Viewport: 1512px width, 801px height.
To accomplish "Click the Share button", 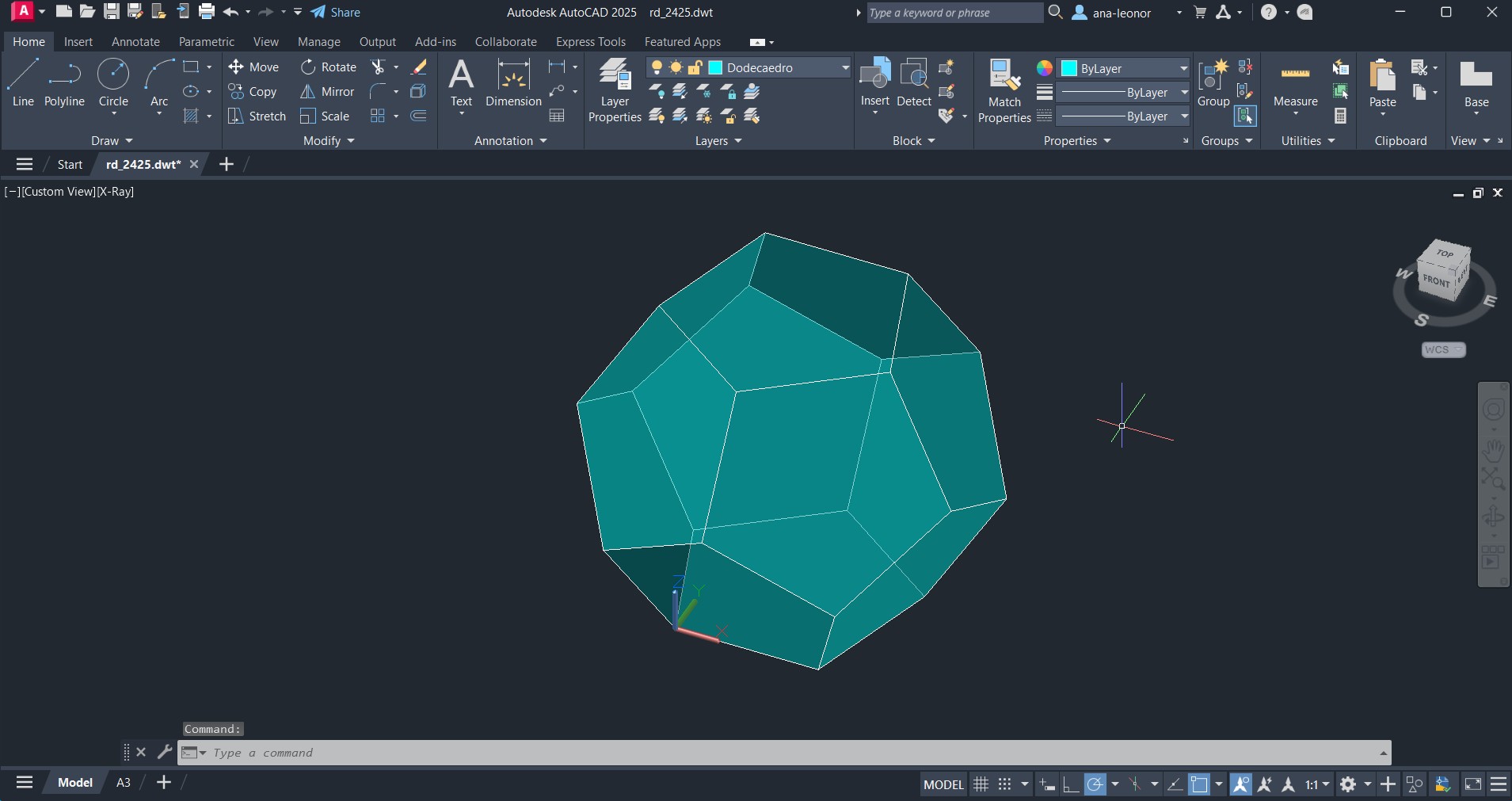I will (336, 12).
